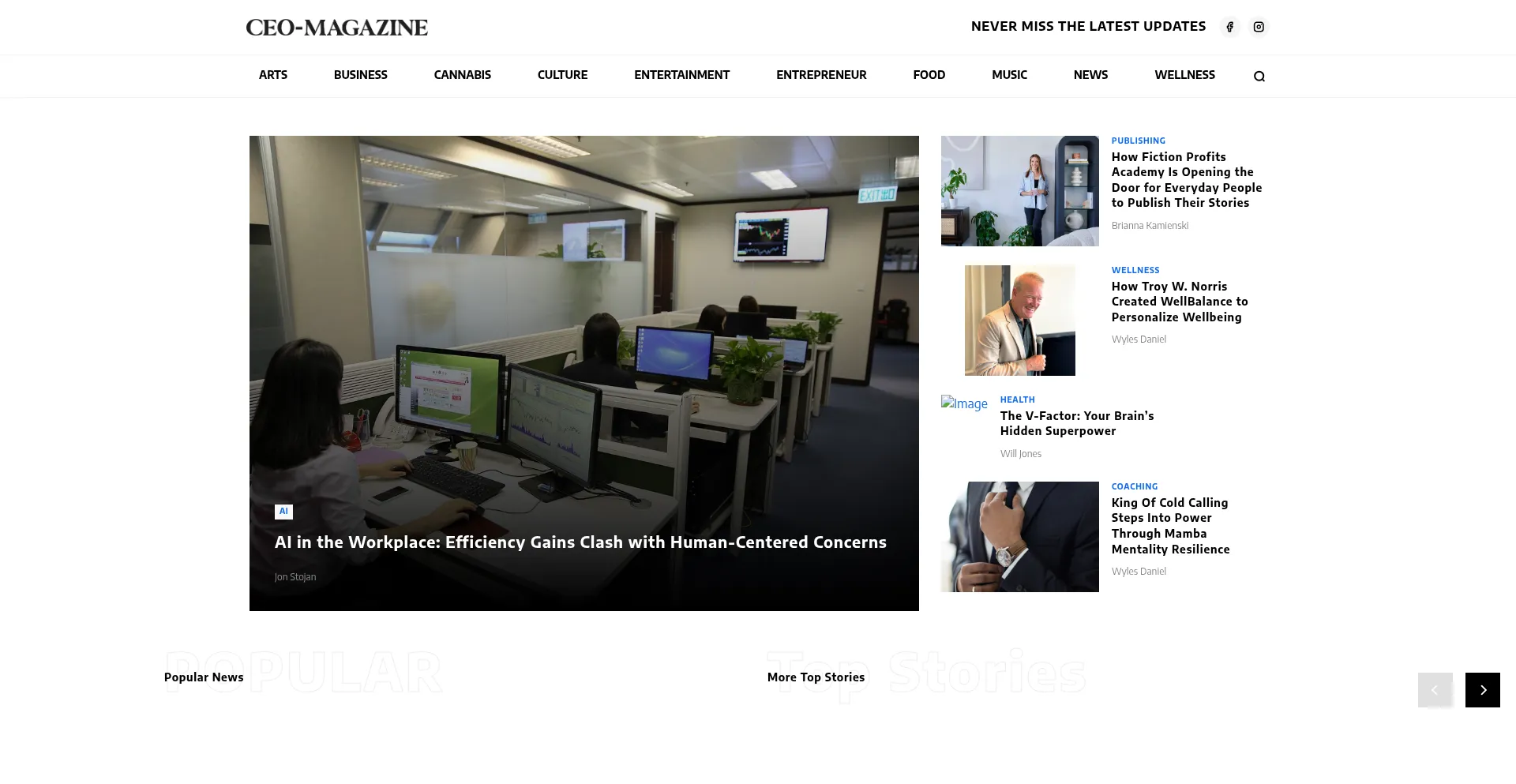Click the broken image for V-Factor article
Image resolution: width=1516 pixels, height=784 pixels.
click(x=964, y=403)
